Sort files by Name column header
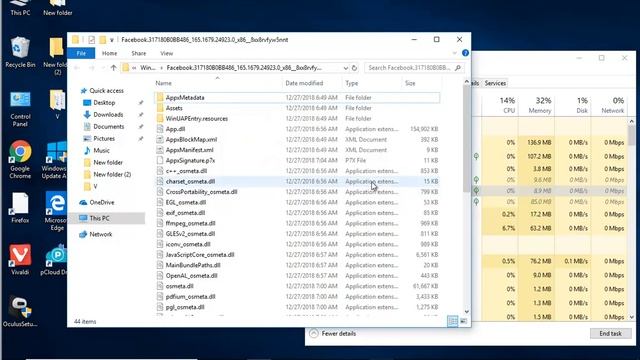Viewport: 640px width, 360px height. [217, 83]
